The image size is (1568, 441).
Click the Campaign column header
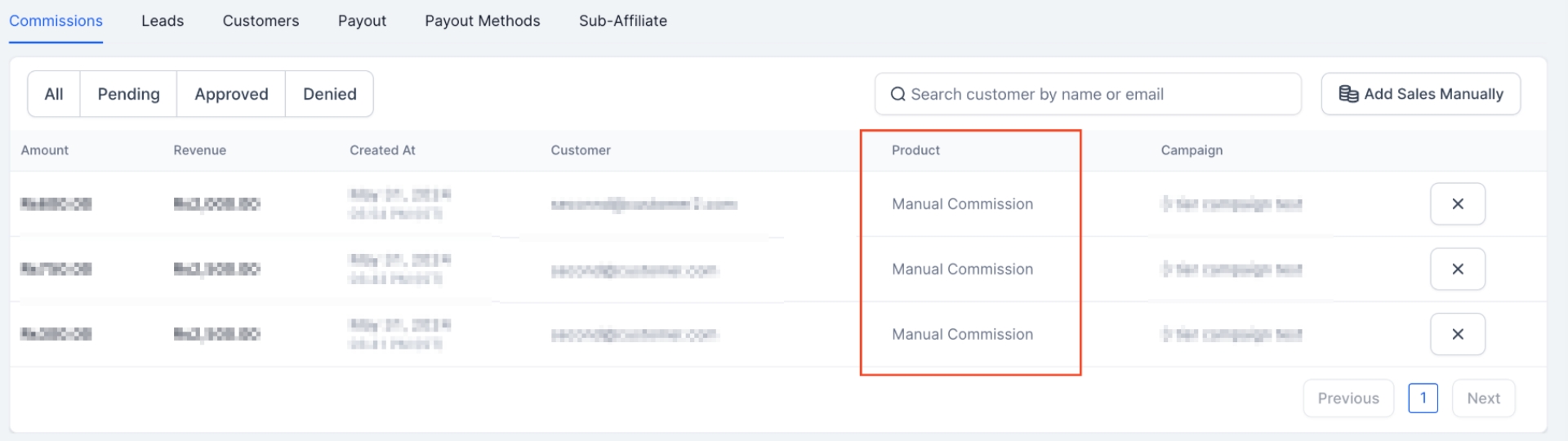1192,150
